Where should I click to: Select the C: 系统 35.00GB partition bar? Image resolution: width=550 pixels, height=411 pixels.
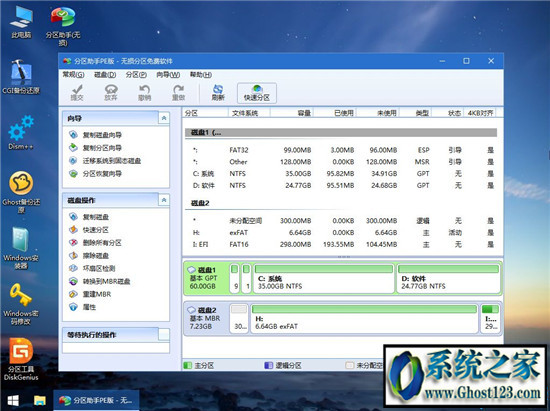(x=324, y=278)
